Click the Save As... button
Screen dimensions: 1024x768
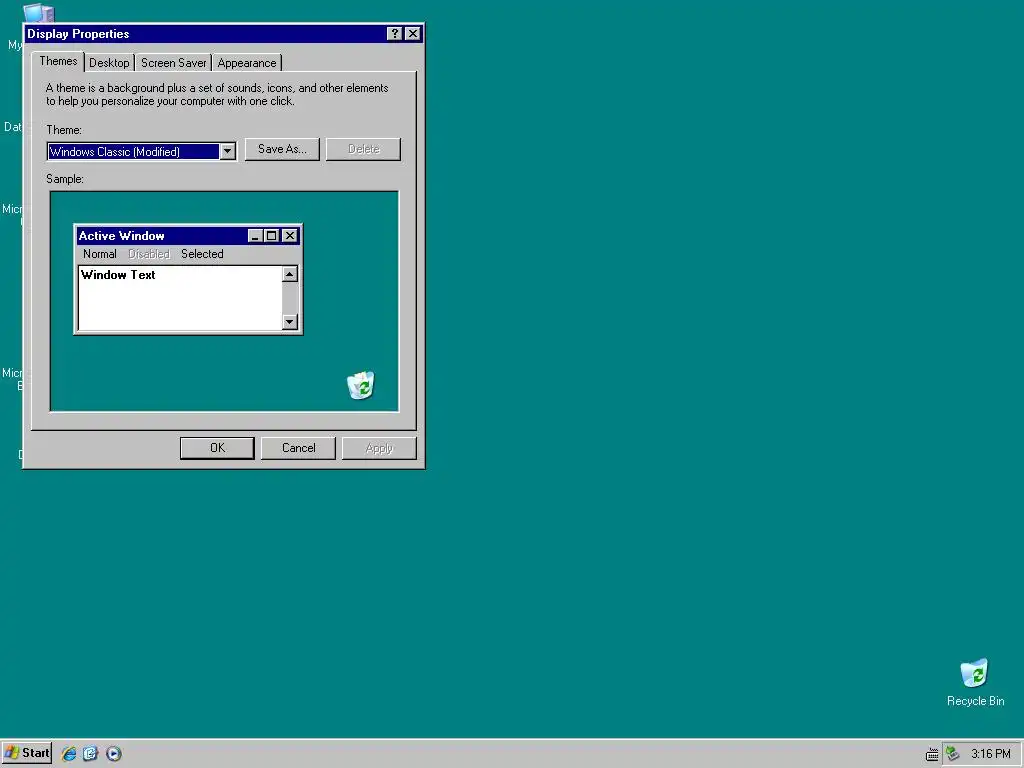(x=282, y=149)
